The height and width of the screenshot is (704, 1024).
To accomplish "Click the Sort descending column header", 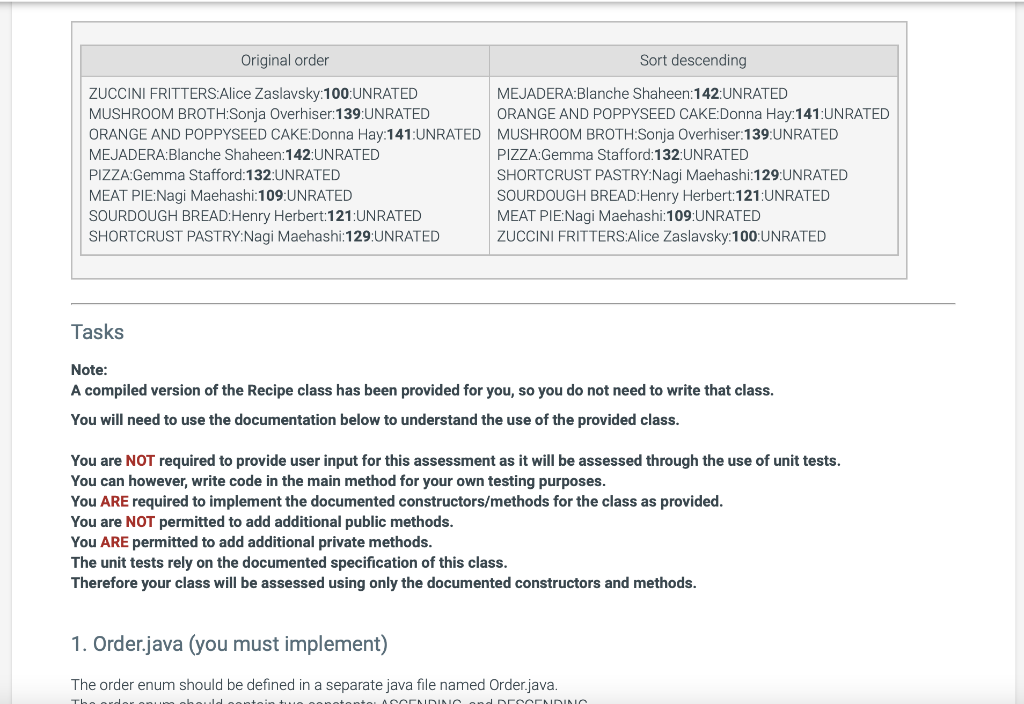I will pos(693,60).
